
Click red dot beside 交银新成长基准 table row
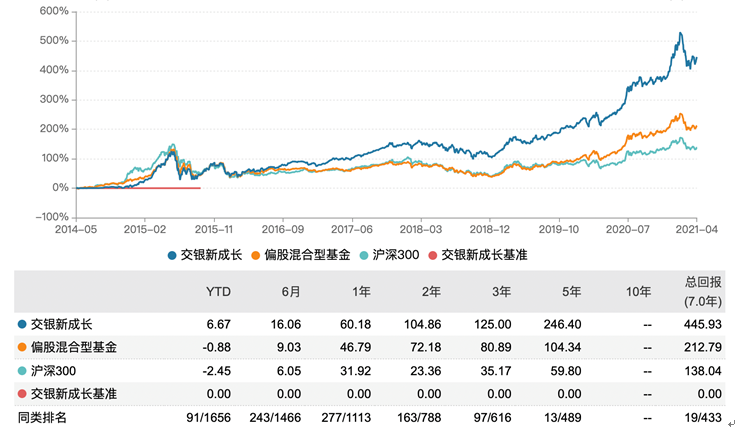point(22,394)
